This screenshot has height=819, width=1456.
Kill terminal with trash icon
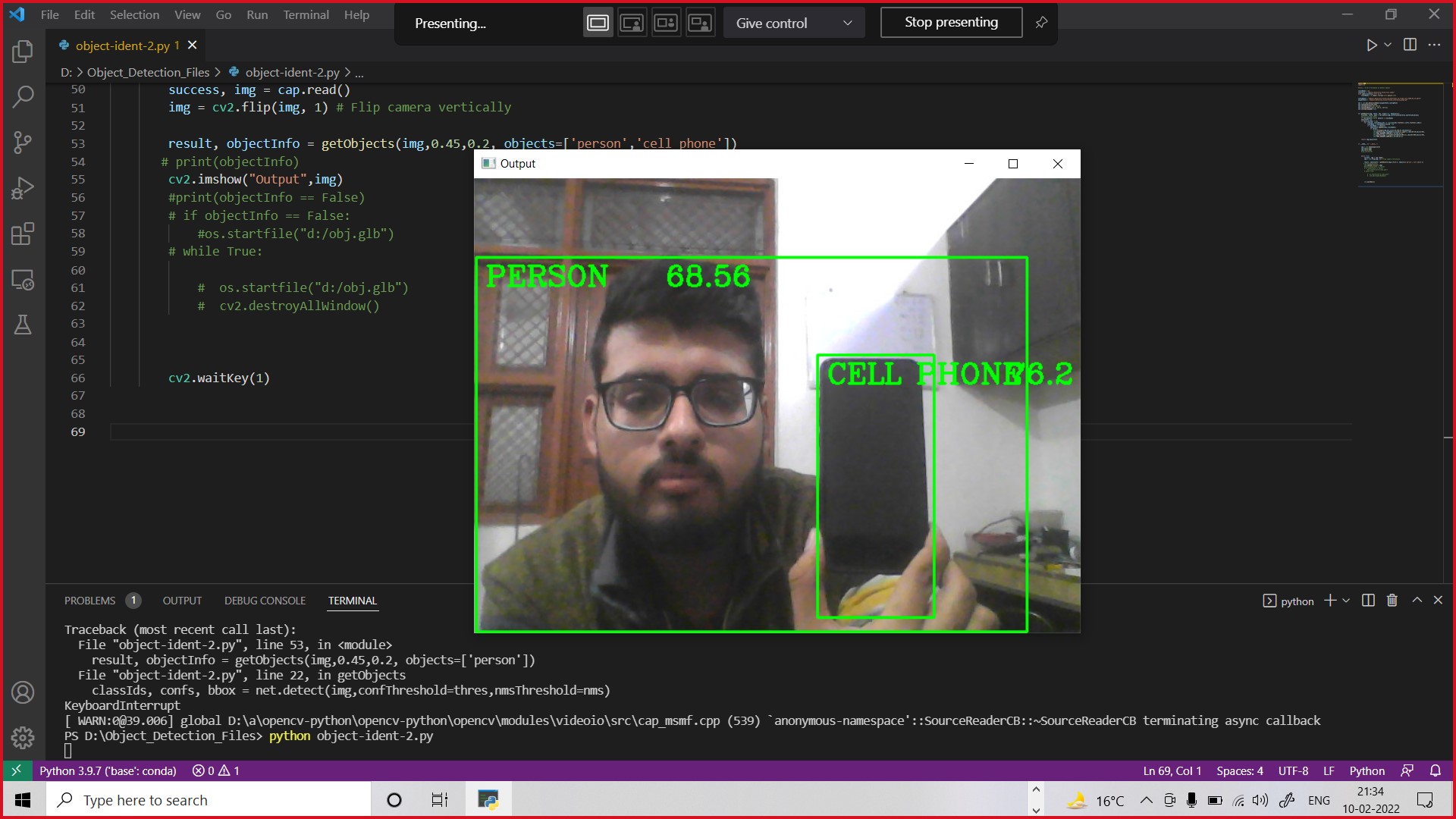(1392, 600)
